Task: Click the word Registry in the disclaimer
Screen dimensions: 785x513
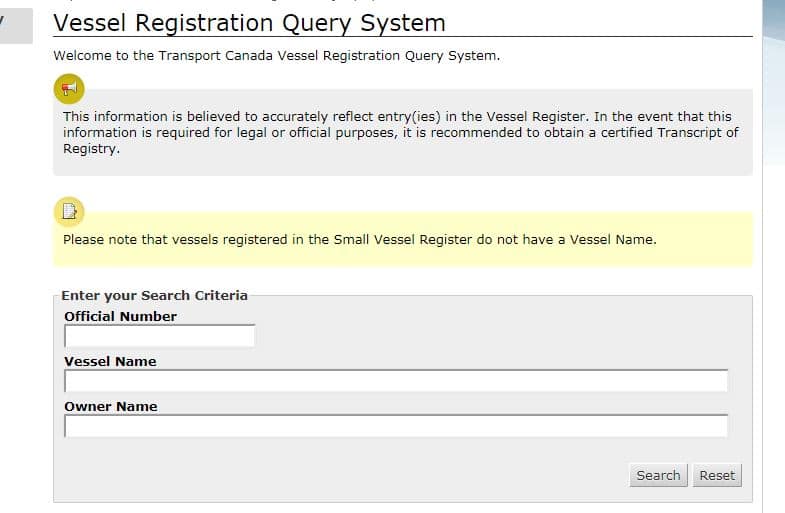Action: [x=91, y=148]
